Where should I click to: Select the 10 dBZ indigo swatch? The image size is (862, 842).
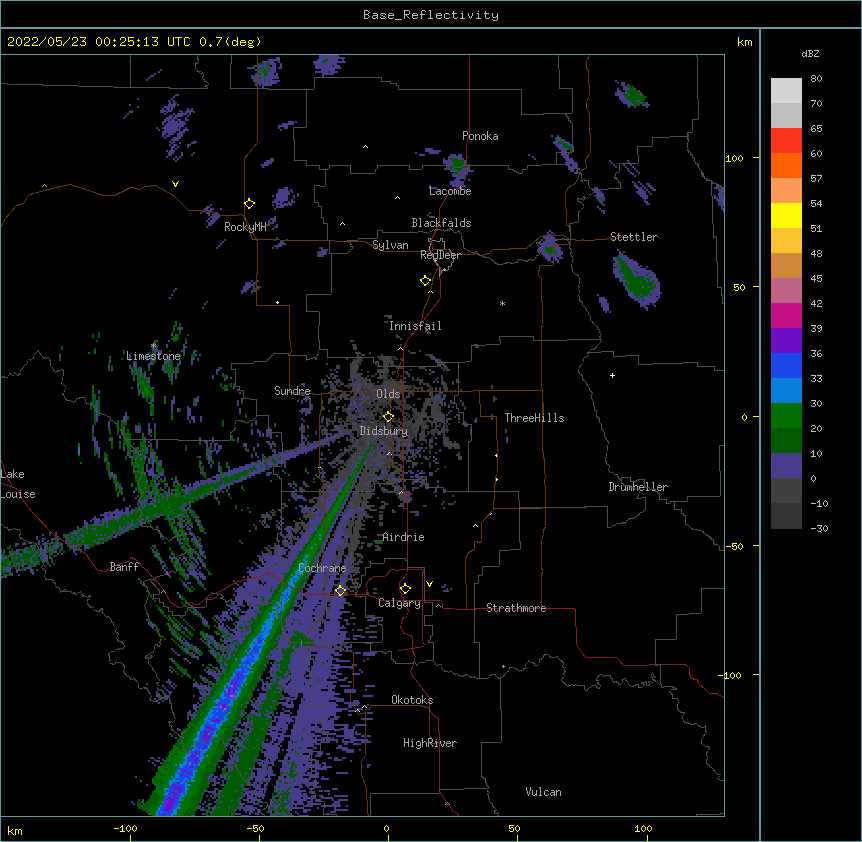[786, 466]
